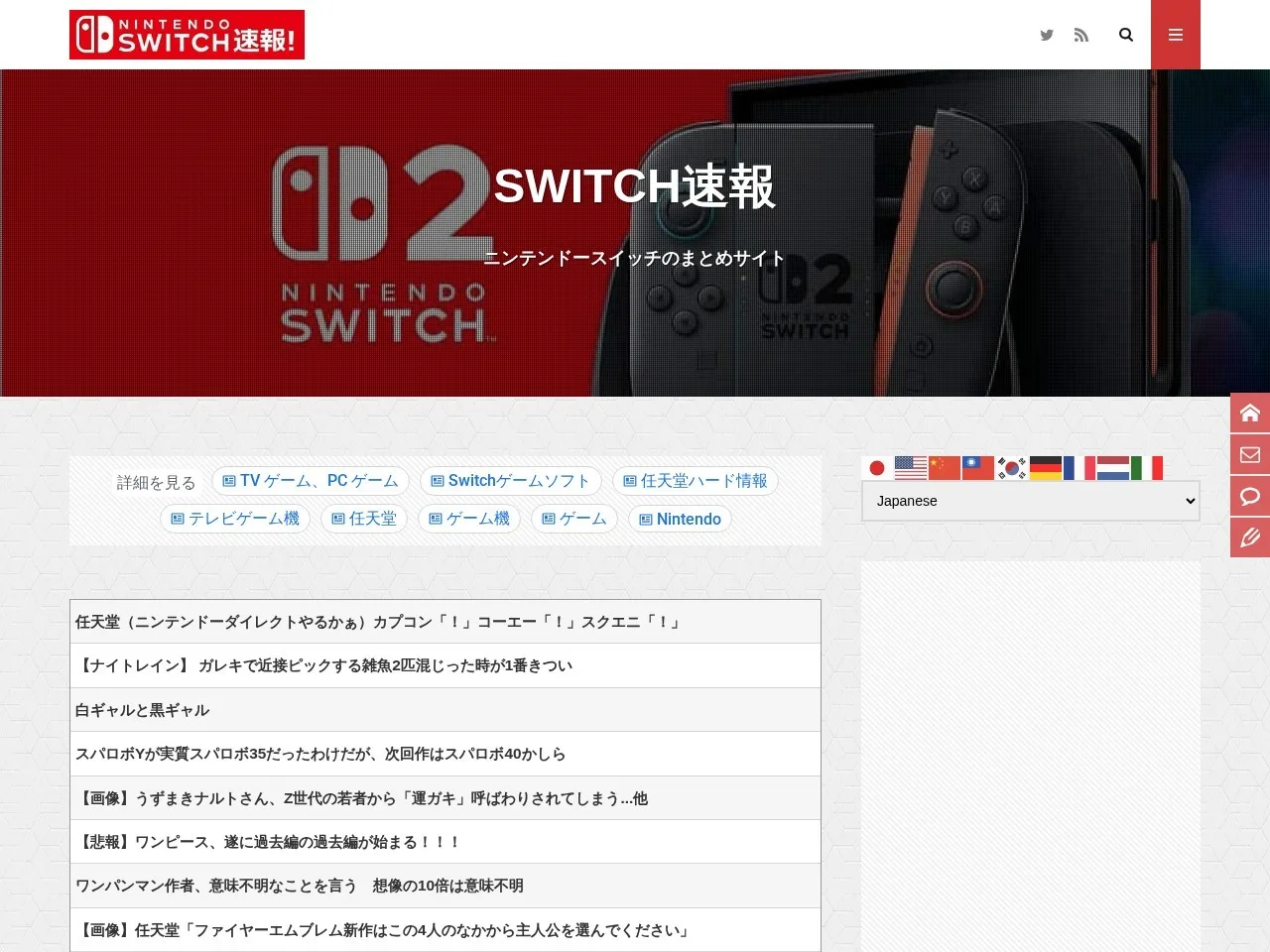Open the Switchゲームソフト category tag
Viewport: 1270px width, 952px height.
pos(511,481)
